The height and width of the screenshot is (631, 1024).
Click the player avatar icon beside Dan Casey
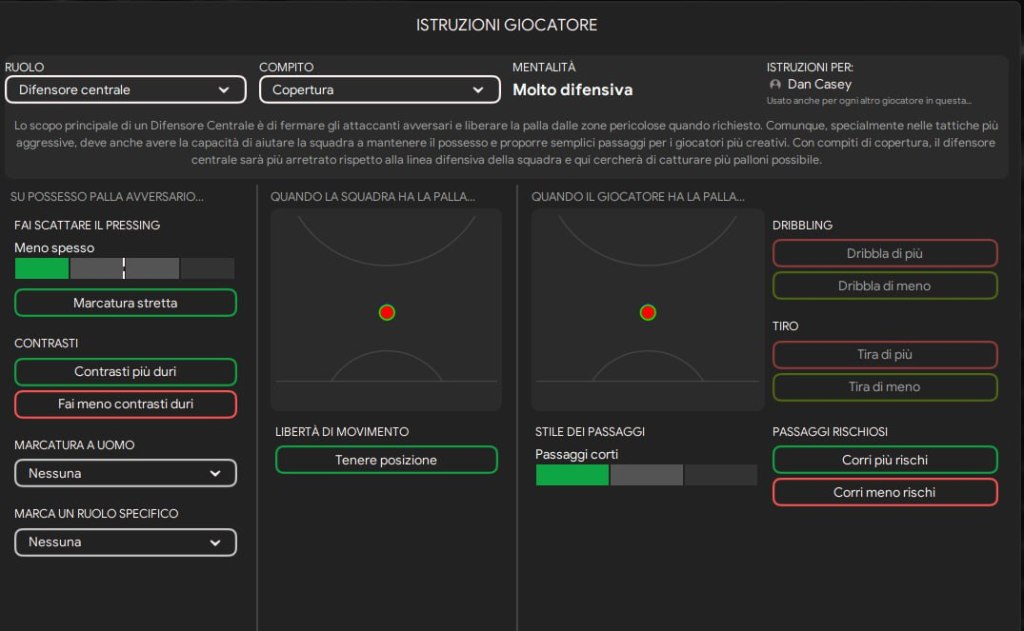pyautogui.click(x=775, y=85)
